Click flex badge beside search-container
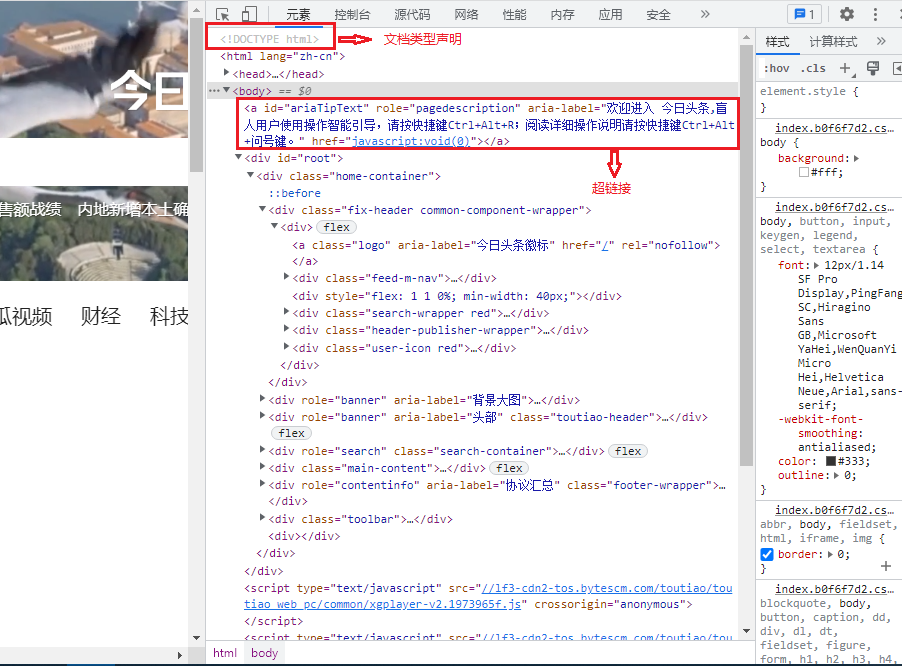 [x=628, y=451]
